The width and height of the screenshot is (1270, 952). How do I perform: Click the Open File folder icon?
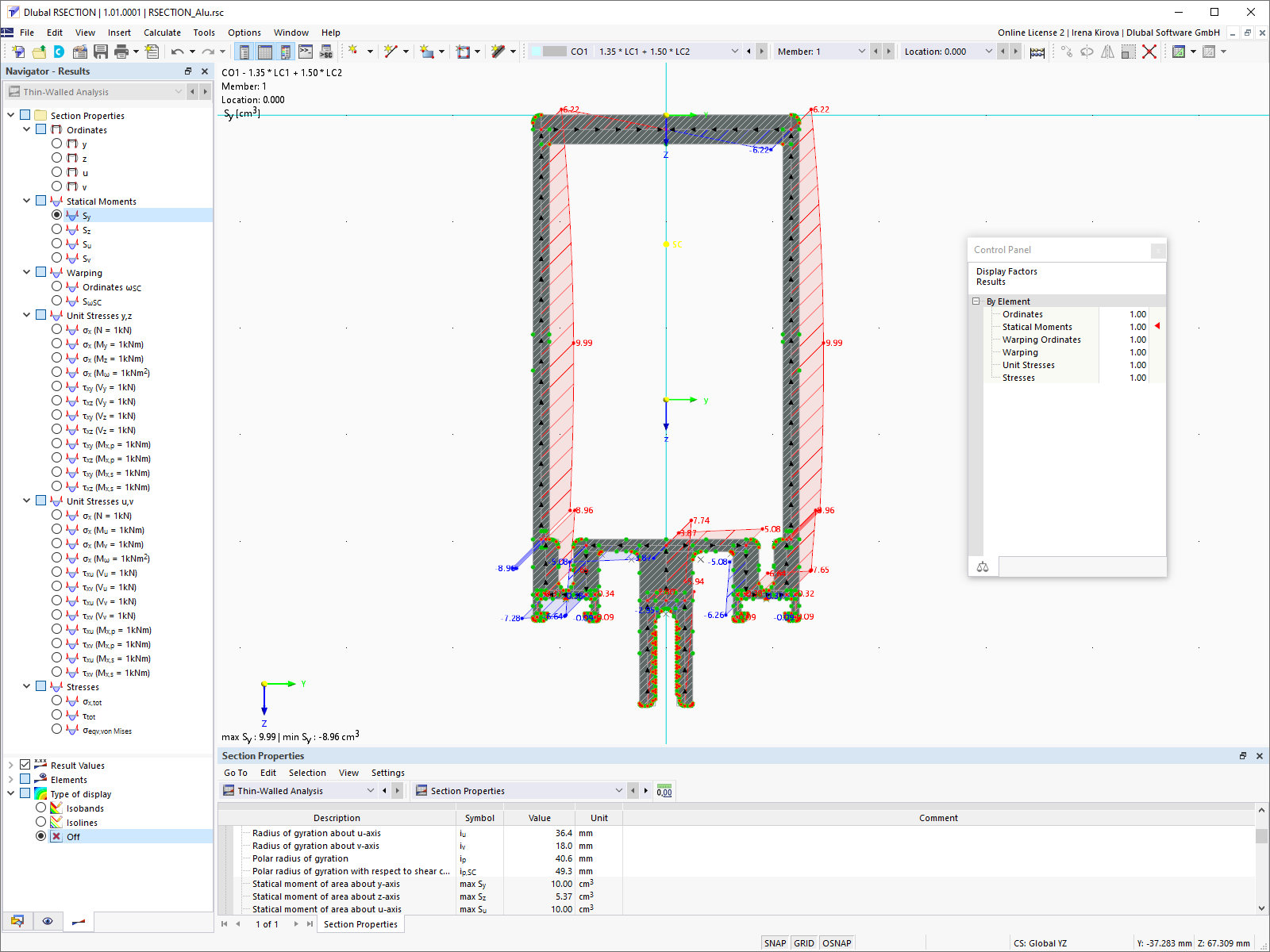pos(39,52)
